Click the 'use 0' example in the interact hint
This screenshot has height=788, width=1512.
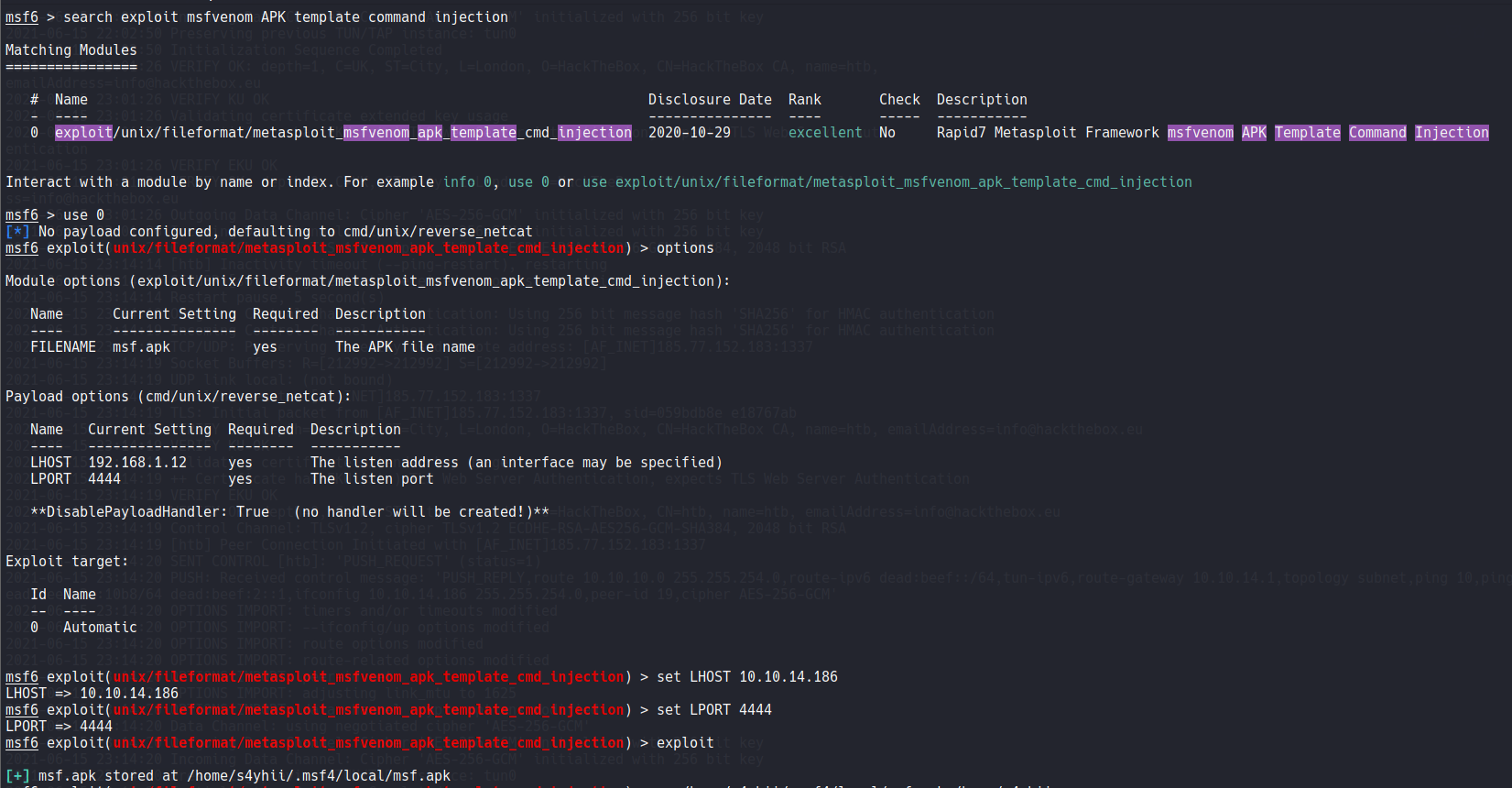[528, 182]
